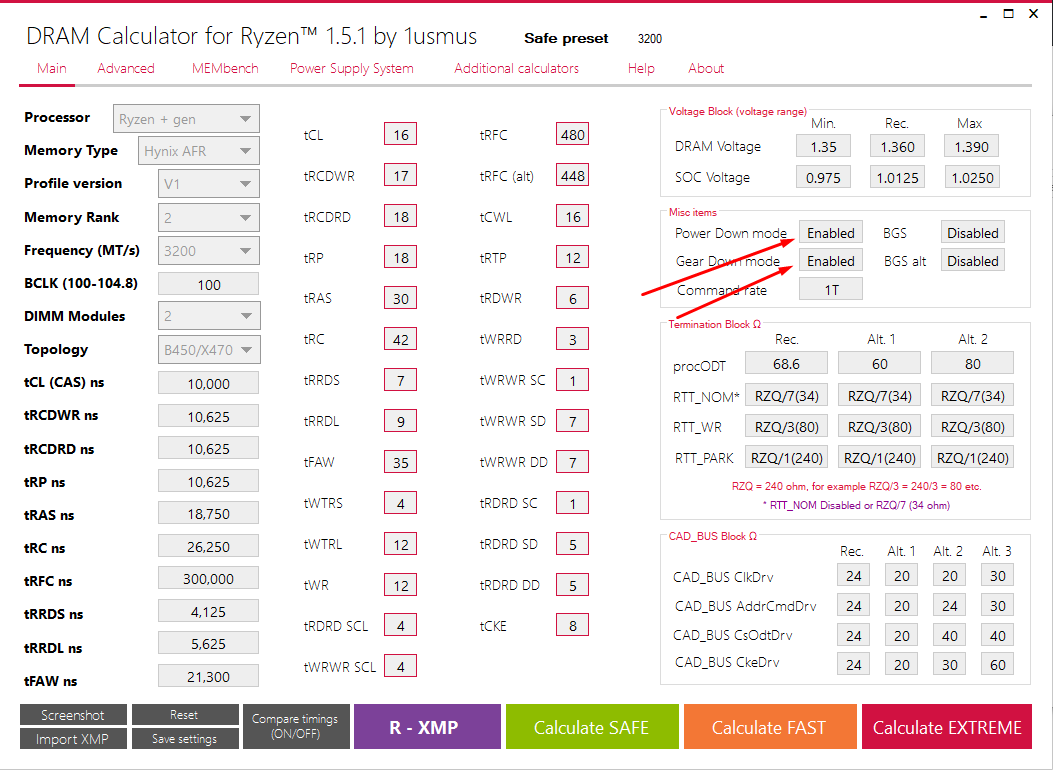This screenshot has width=1053, height=770.
Task: Open the MEMbench tab
Action: click(225, 68)
